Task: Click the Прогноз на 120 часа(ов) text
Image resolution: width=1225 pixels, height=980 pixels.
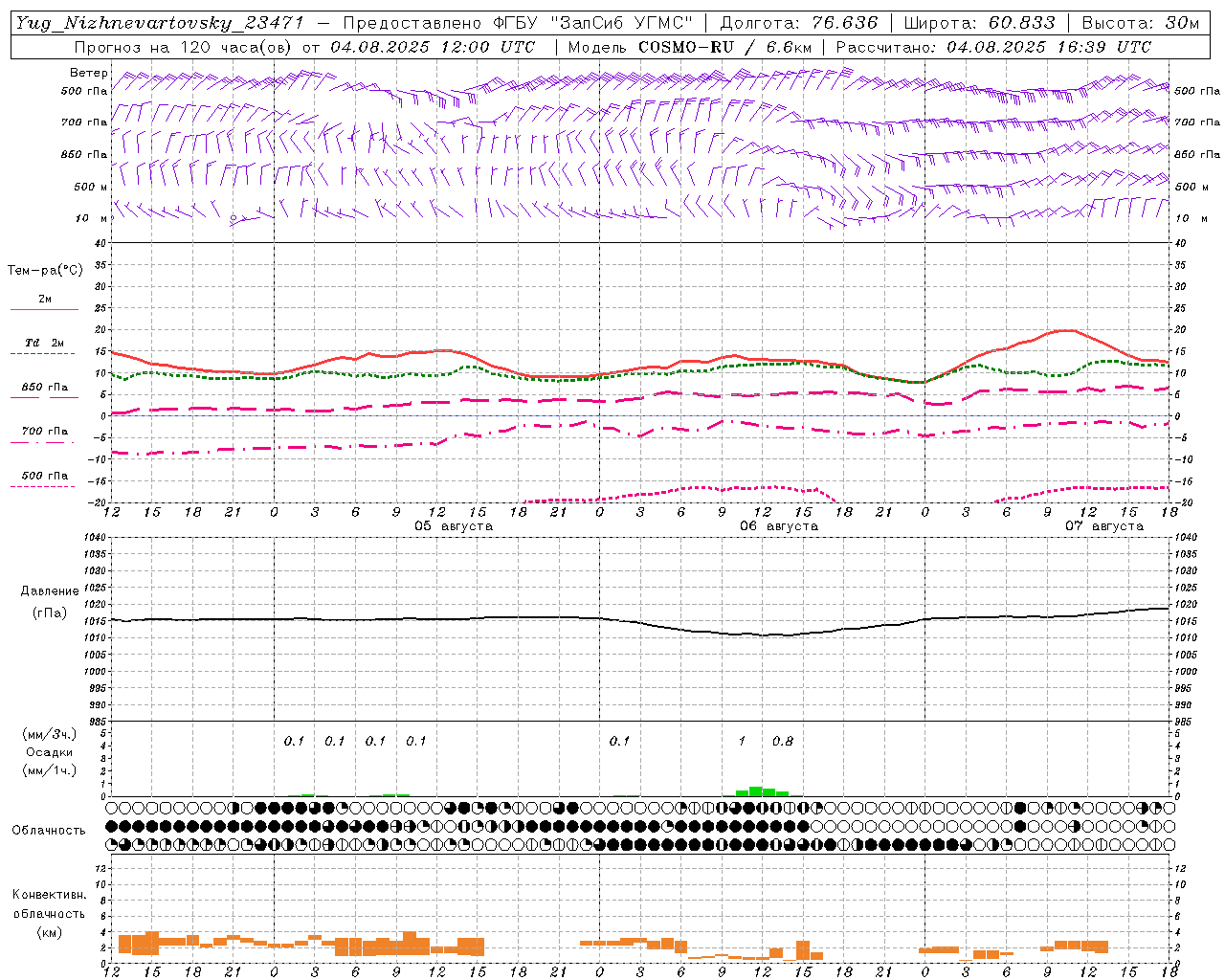Action: tap(184, 47)
